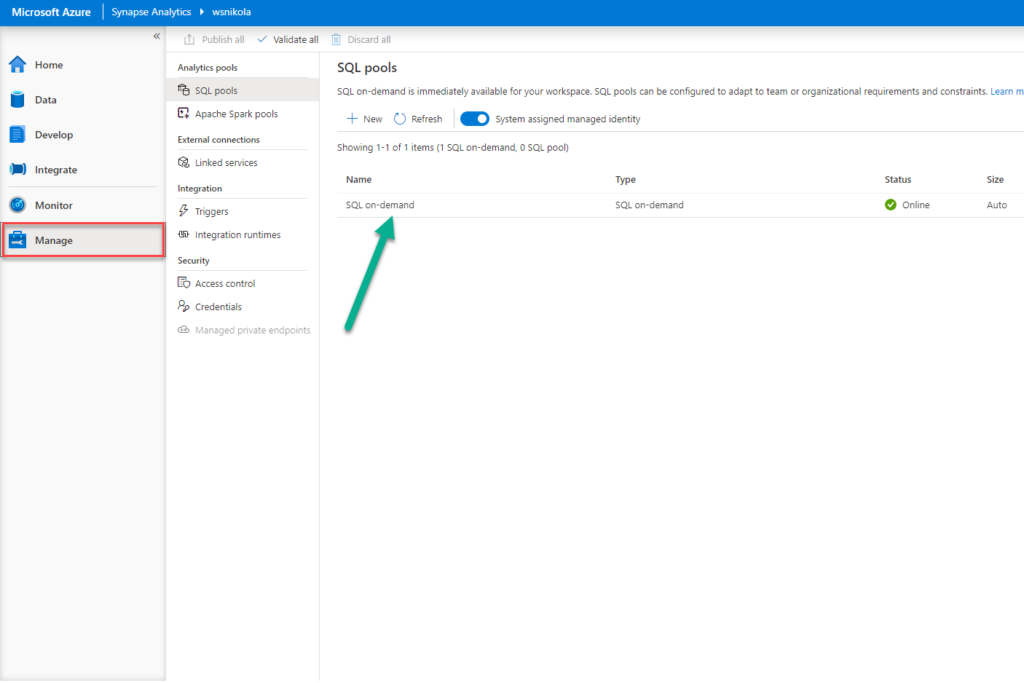Click the Publish all button label

click(x=223, y=39)
